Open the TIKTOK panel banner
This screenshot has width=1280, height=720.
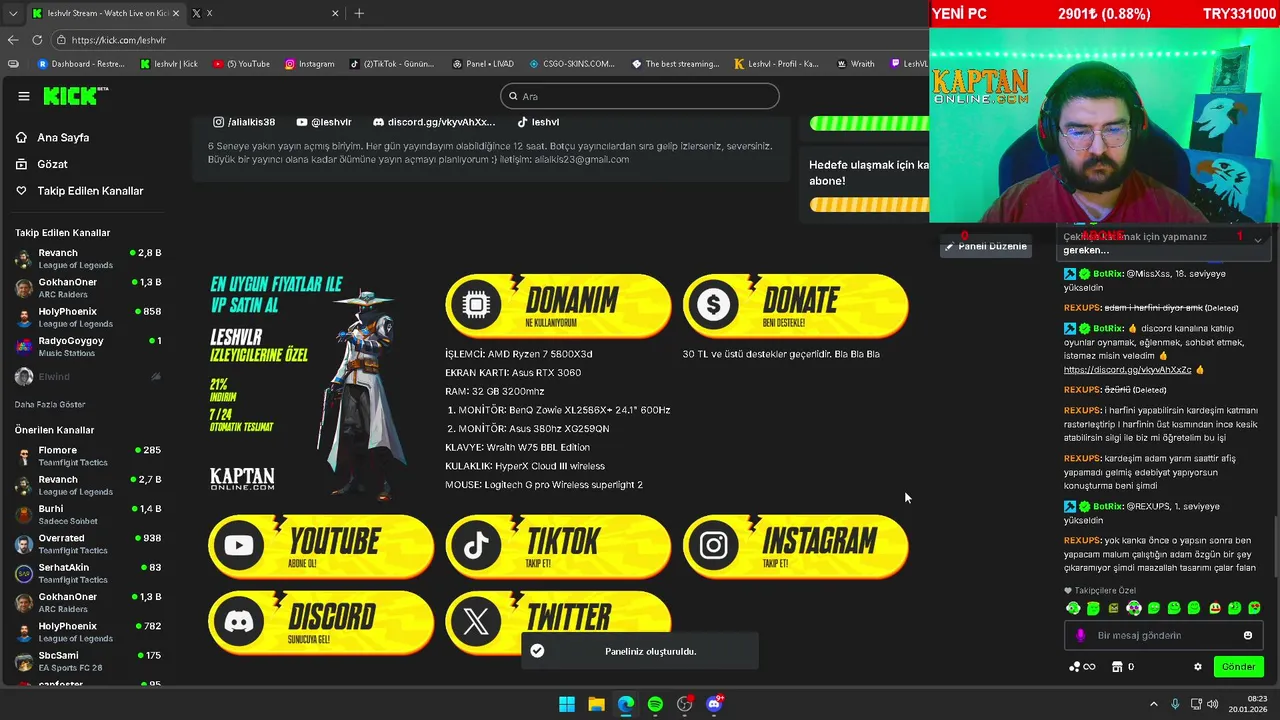pyautogui.click(x=558, y=547)
